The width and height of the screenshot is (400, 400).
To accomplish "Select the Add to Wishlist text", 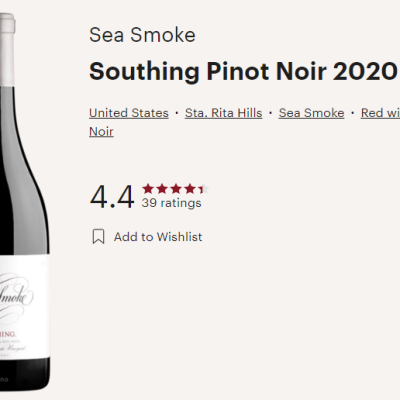I will point(158,237).
